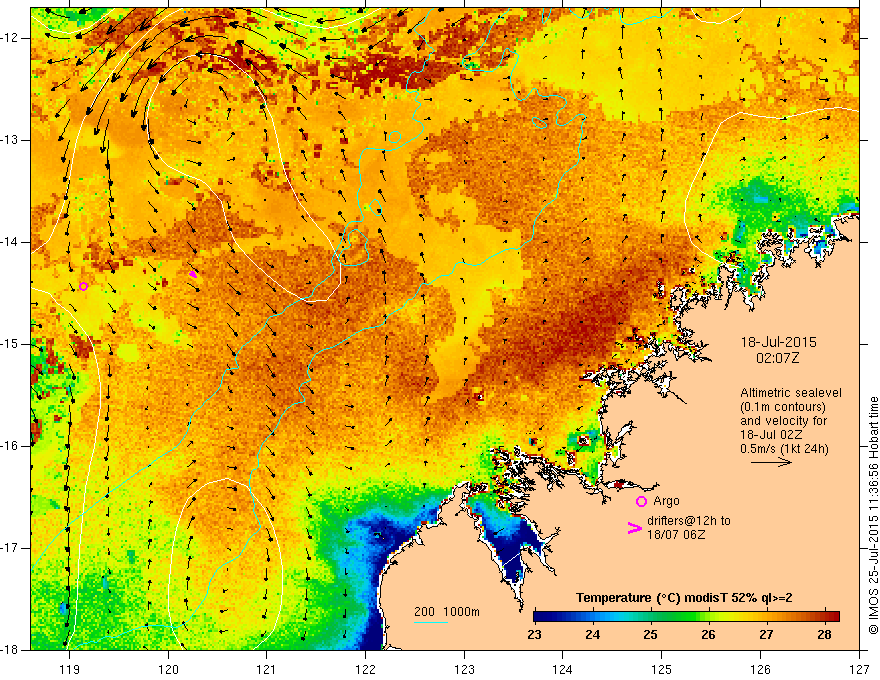Screen dimensions: 880x680
Task: Click the longitude axis label 122
Action: pyautogui.click(x=365, y=669)
